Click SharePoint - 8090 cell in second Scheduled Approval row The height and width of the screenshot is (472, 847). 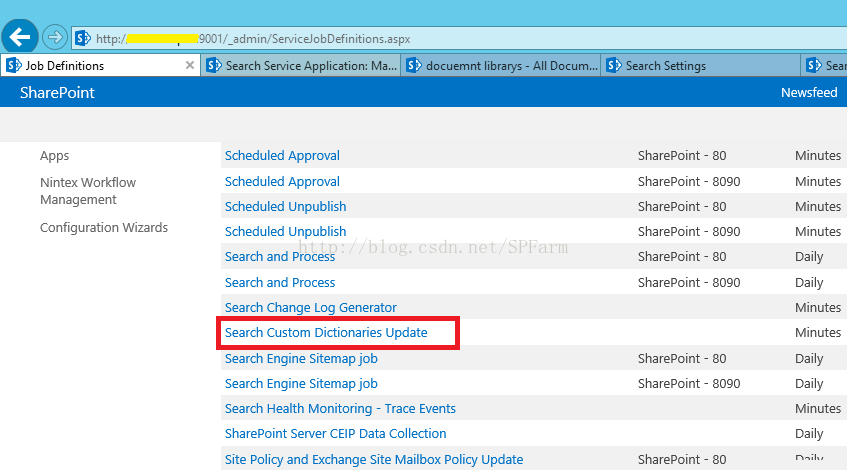coord(689,181)
